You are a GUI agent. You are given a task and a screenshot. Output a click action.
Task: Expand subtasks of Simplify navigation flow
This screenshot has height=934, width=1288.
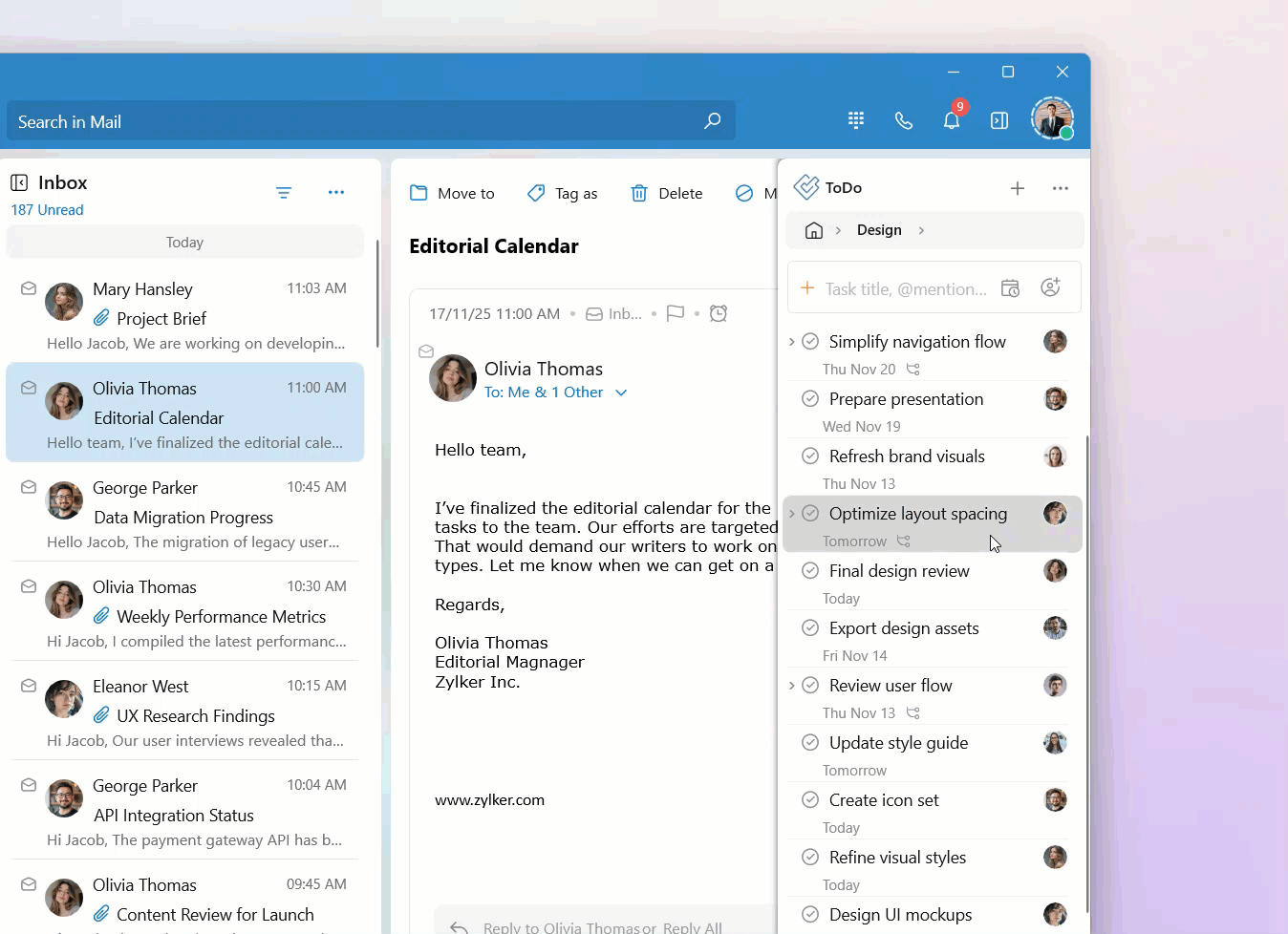coord(792,341)
